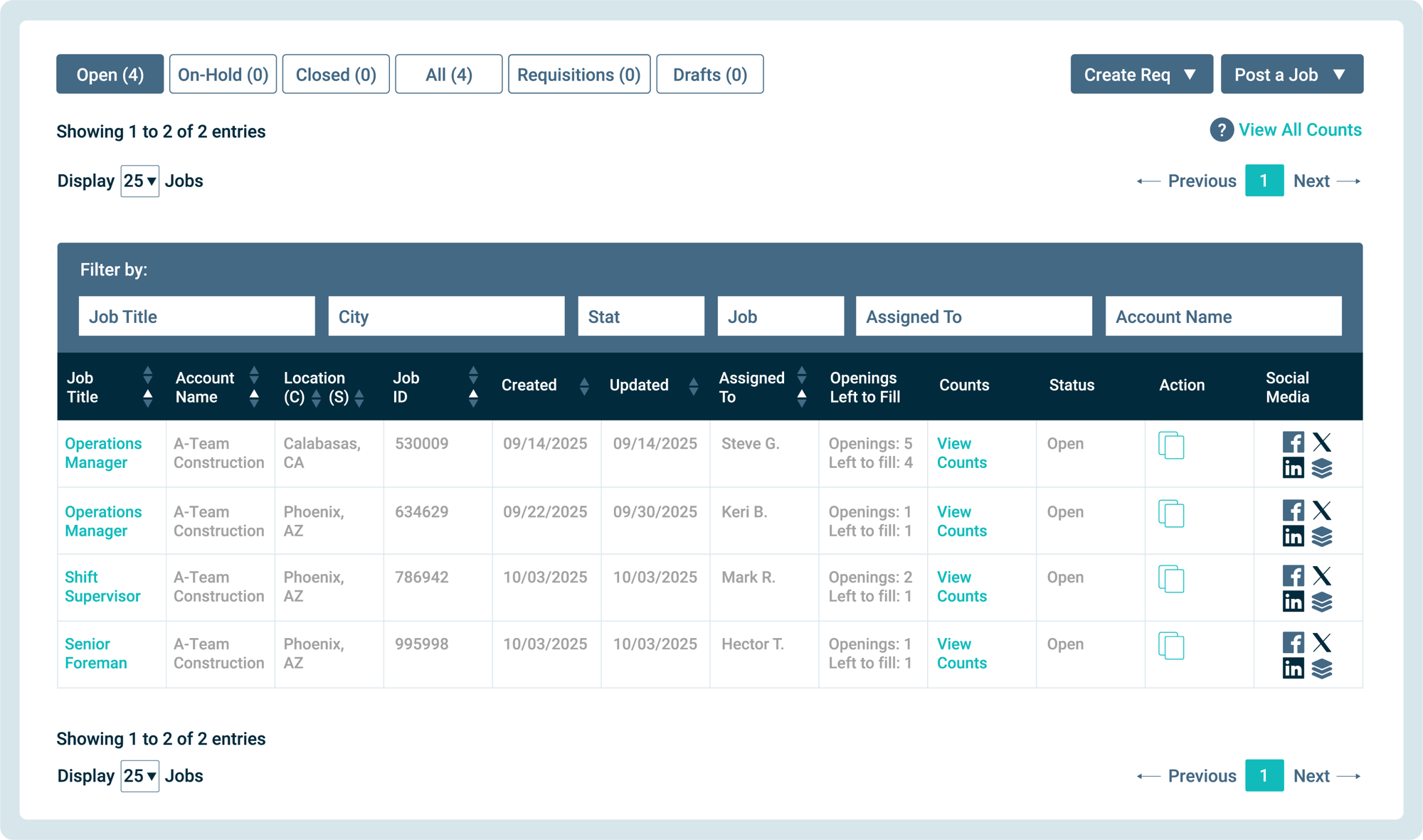
Task: Focus the Account Name filter field
Action: tap(1224, 317)
